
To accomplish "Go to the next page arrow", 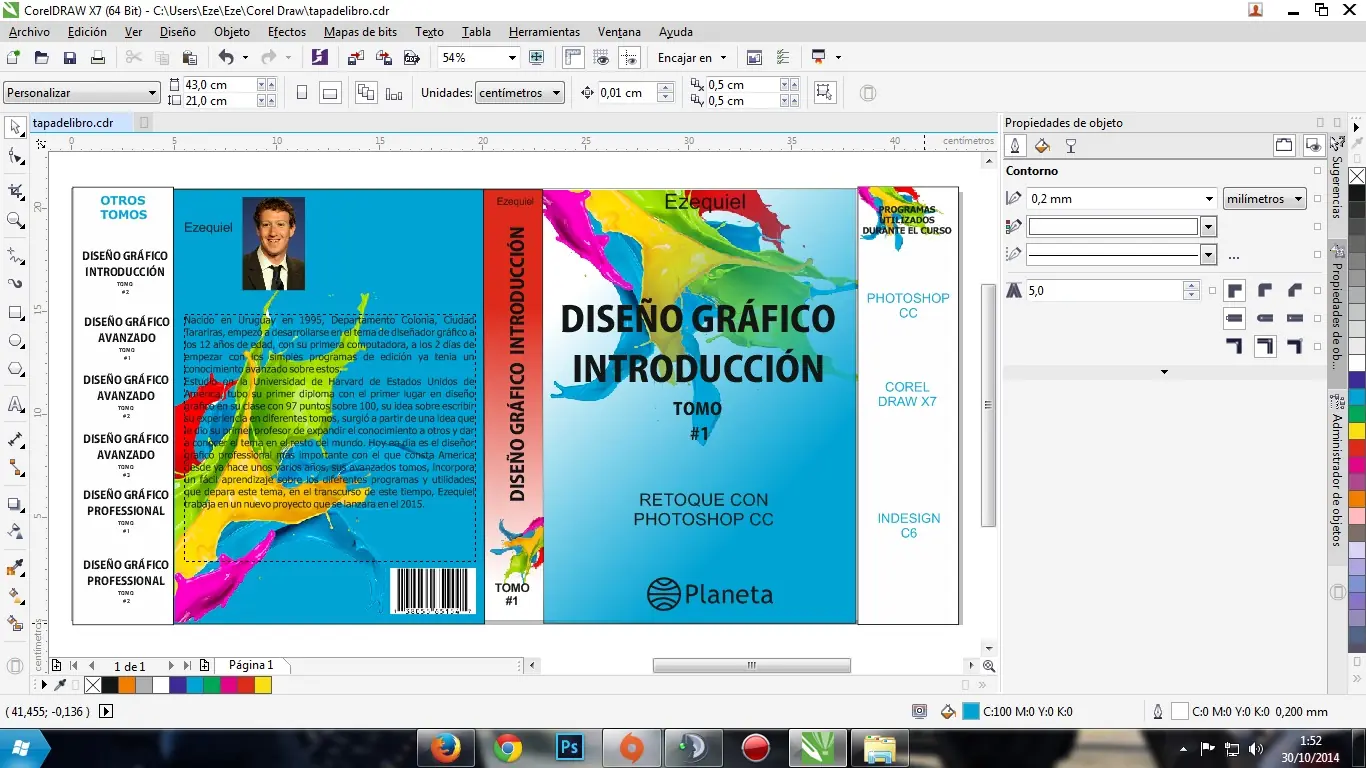I will pyautogui.click(x=171, y=666).
